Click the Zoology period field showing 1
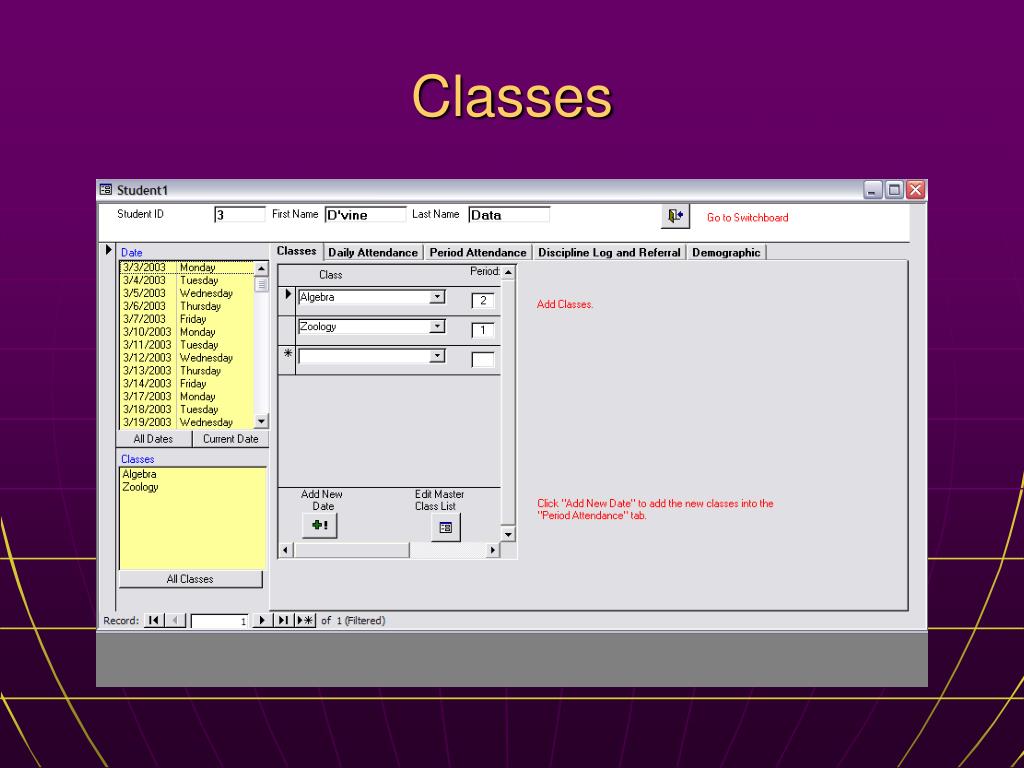Screen dimensions: 1024x768 tap(483, 330)
